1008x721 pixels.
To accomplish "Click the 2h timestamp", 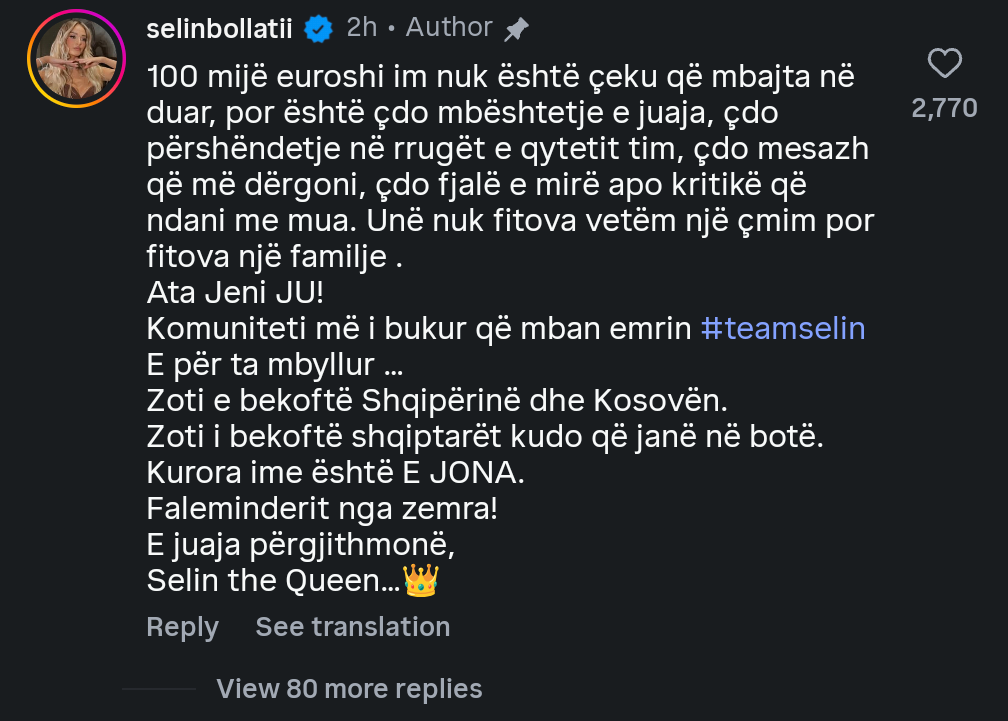I will click(x=361, y=28).
